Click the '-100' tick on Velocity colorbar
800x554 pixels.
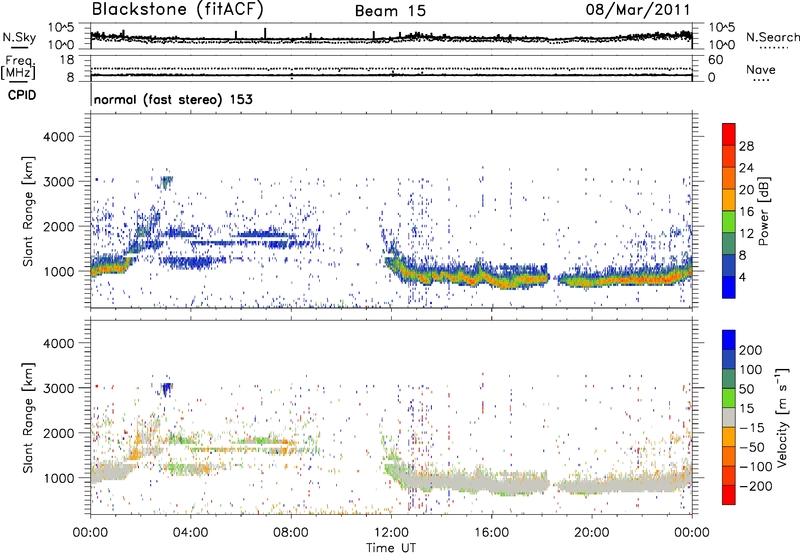756,467
